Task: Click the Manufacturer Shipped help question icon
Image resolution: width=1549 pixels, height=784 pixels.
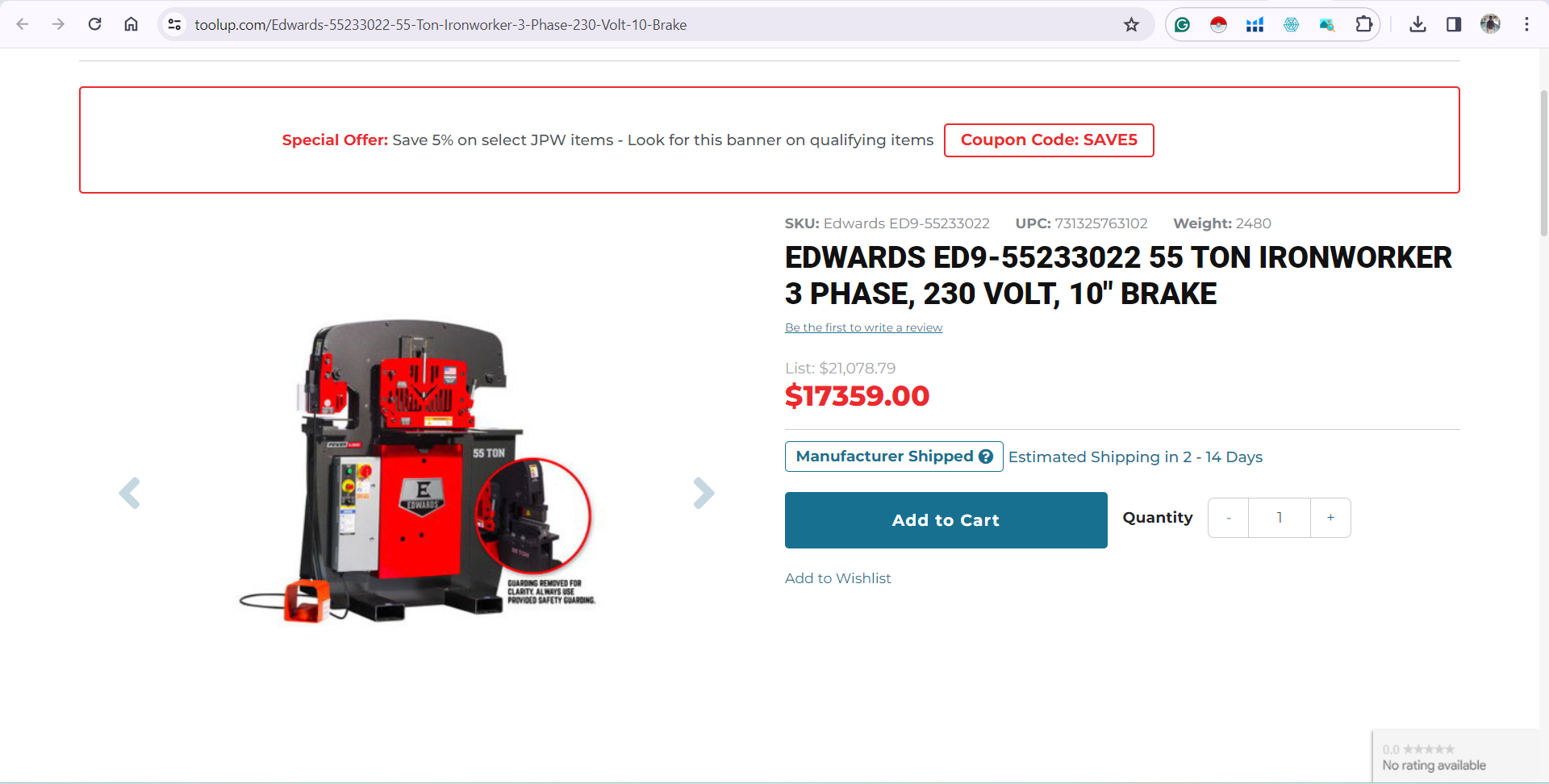Action: [x=986, y=457]
